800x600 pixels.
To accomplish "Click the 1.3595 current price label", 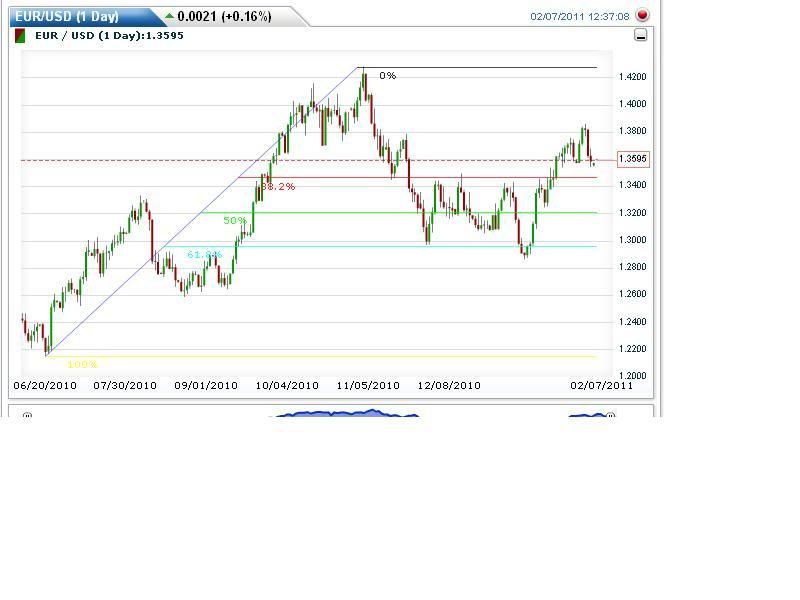I will [x=633, y=159].
